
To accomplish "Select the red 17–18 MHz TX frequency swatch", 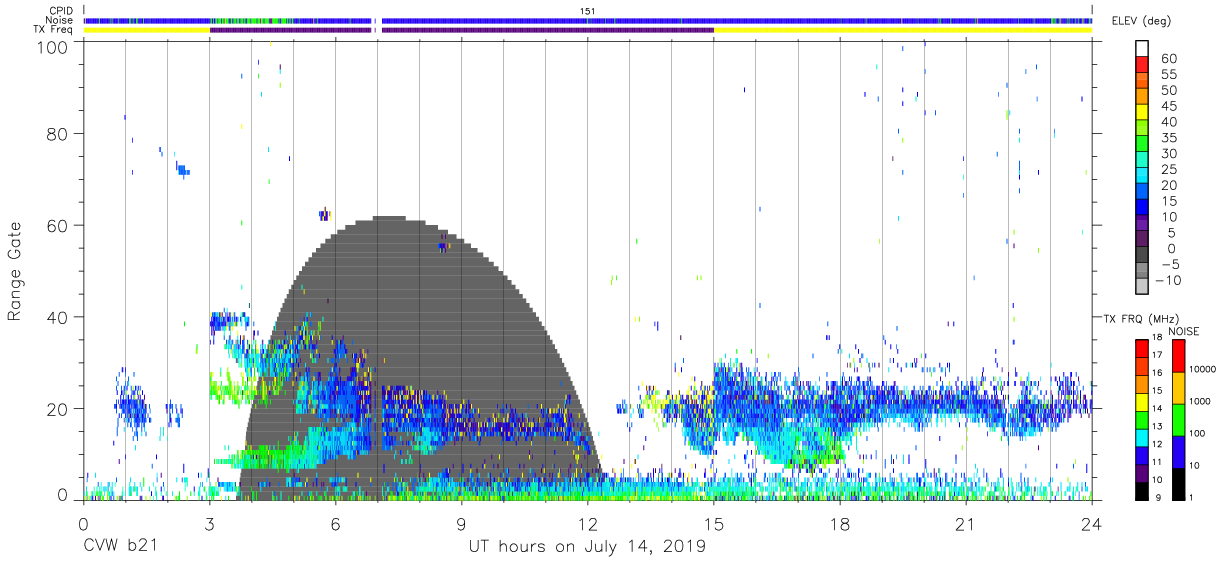I will pos(1142,348).
